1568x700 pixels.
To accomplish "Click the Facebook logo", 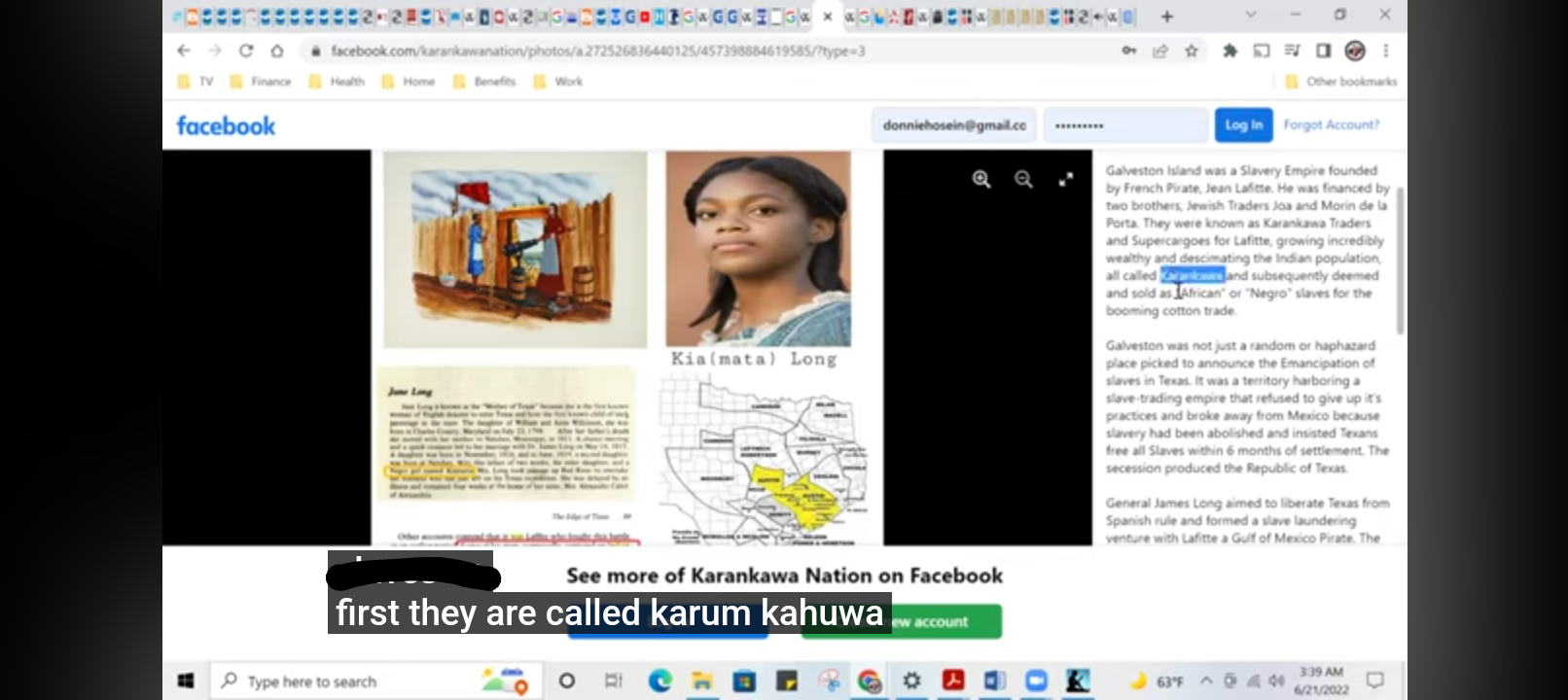I will pyautogui.click(x=226, y=125).
